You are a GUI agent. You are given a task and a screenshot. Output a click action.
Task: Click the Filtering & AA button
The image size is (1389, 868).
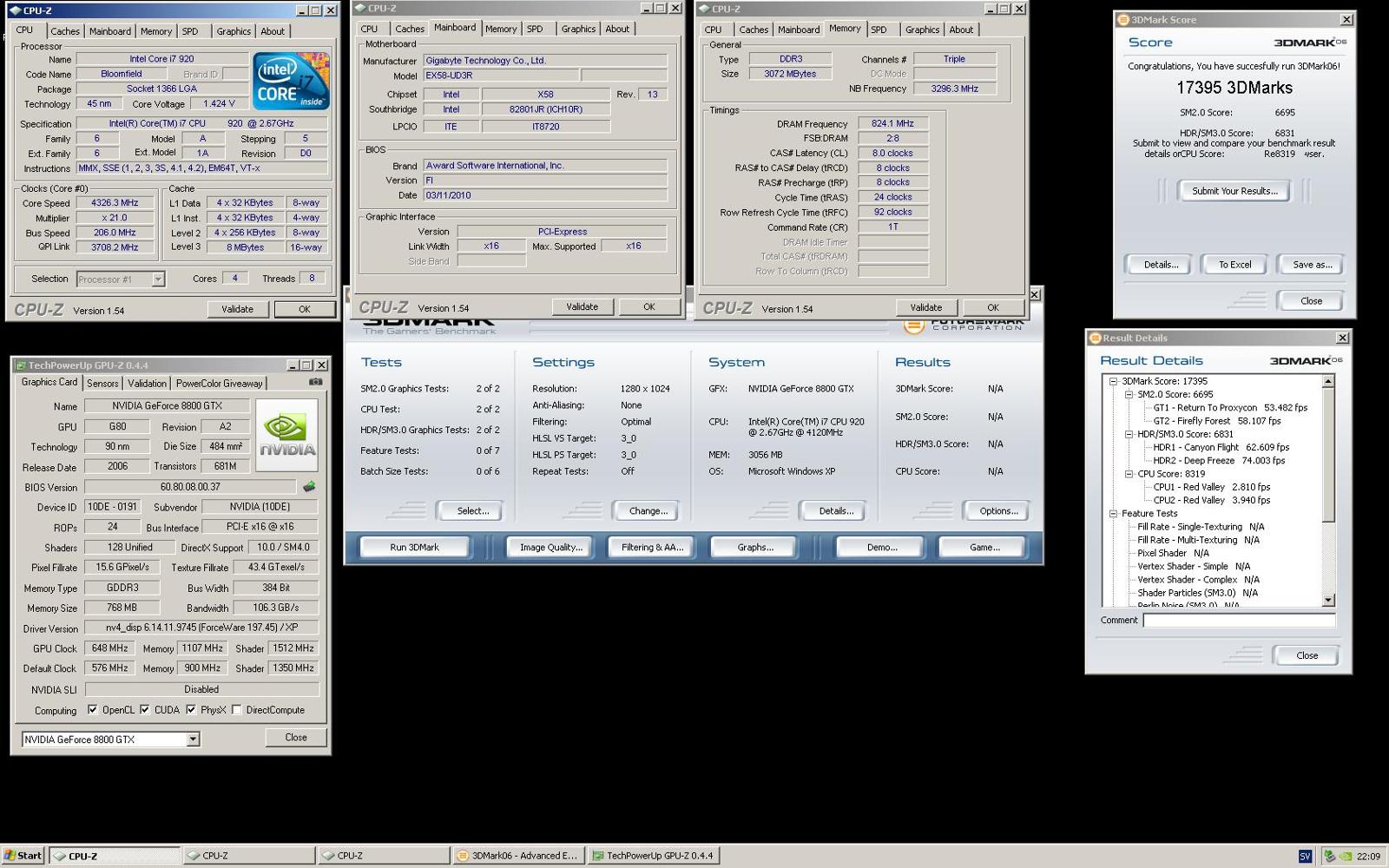(x=652, y=547)
